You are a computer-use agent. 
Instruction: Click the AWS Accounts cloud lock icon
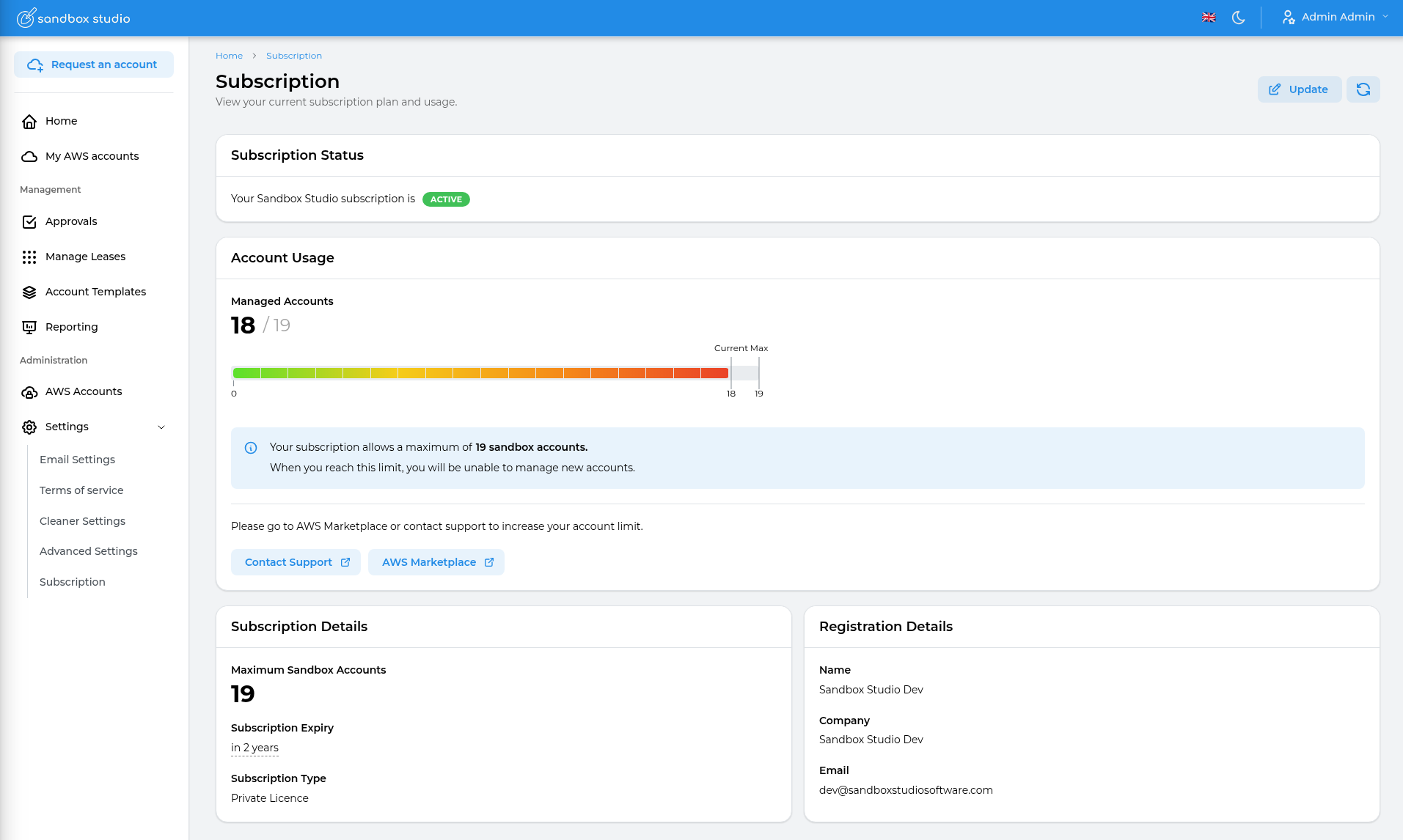click(x=29, y=392)
